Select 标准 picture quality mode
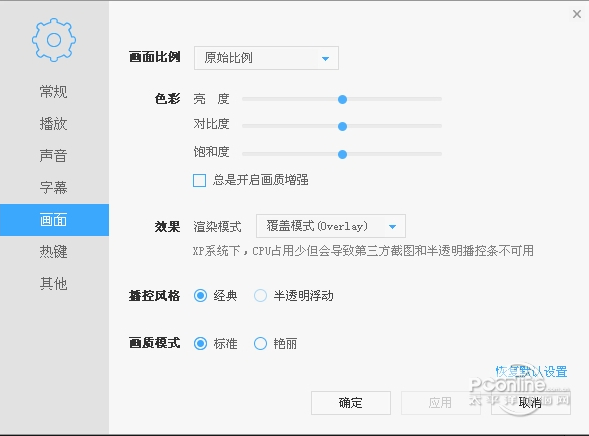 [200, 344]
